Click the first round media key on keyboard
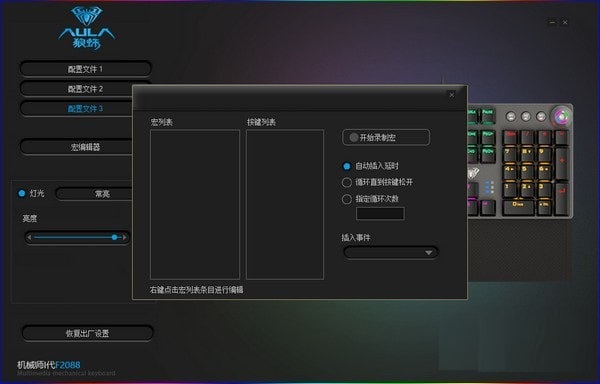The height and width of the screenshot is (384, 600). pyautogui.click(x=510, y=116)
